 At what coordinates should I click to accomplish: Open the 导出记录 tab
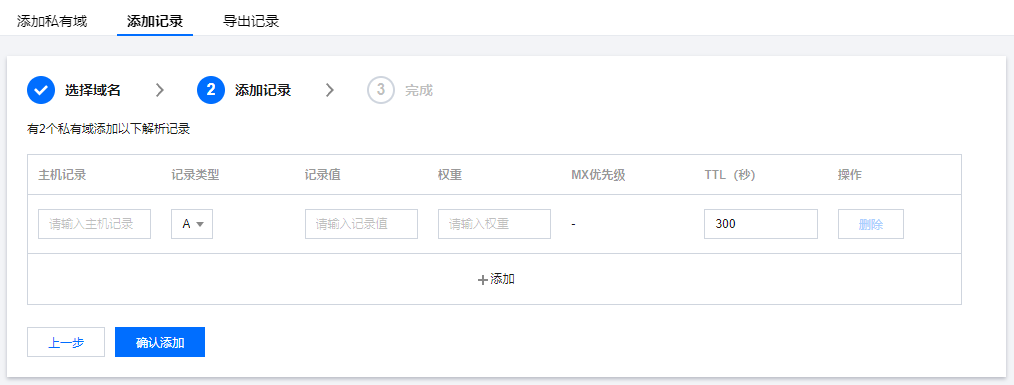[x=251, y=21]
